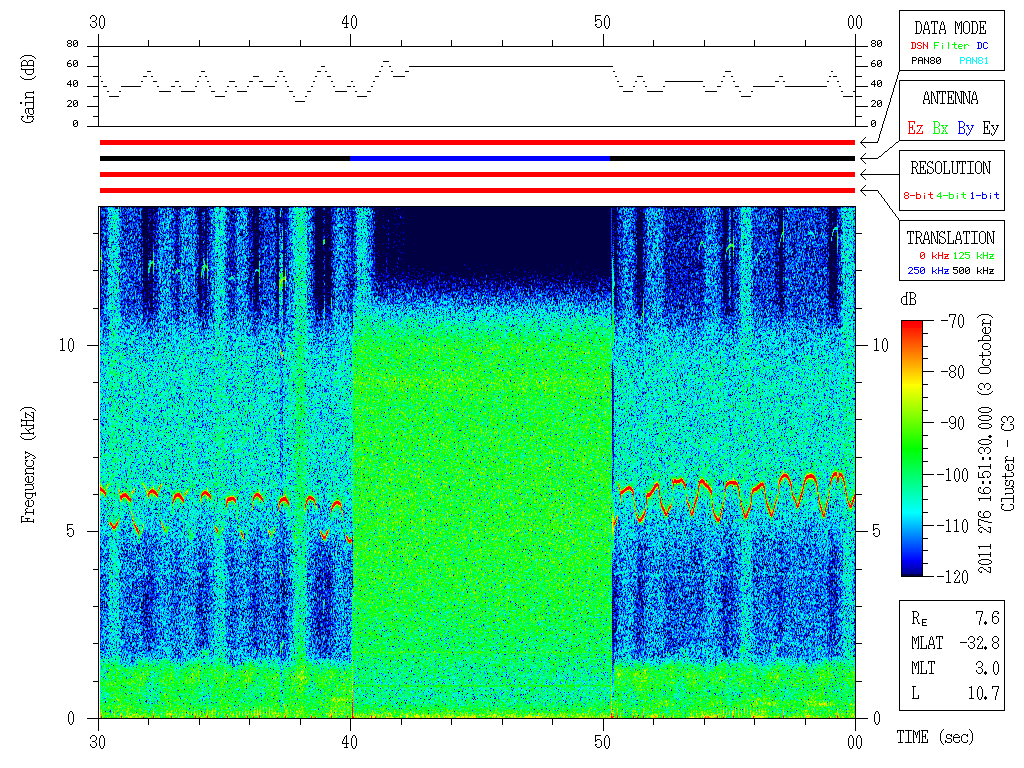Click the red translation bar above the spectrogram
This screenshot has height=768, width=1024.
(477, 191)
